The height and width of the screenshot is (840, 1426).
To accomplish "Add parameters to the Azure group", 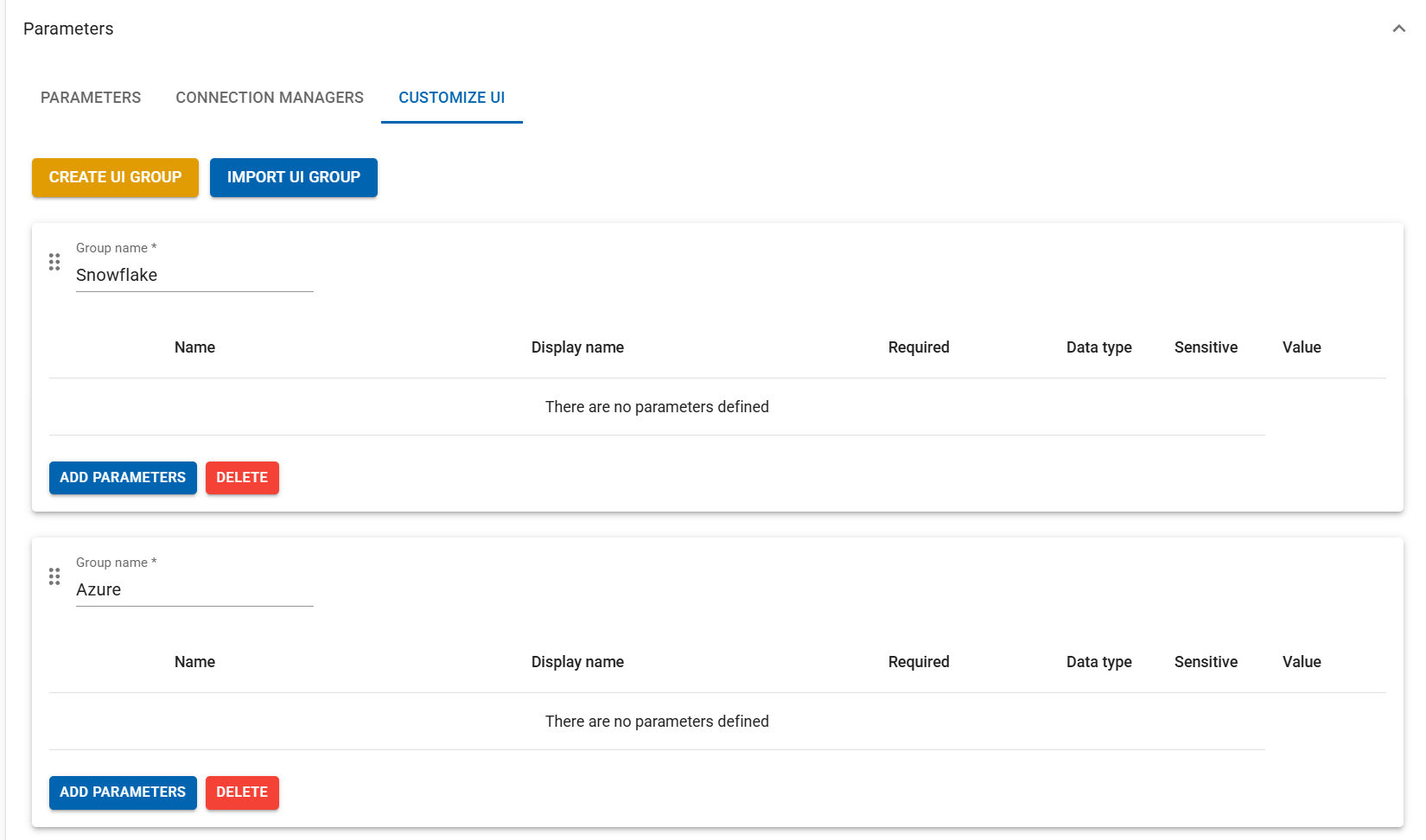I will pyautogui.click(x=123, y=792).
